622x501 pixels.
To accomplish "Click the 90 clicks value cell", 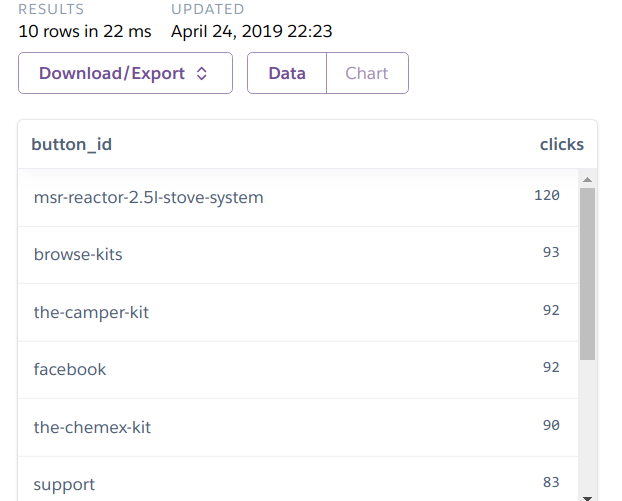I will pos(551,426).
